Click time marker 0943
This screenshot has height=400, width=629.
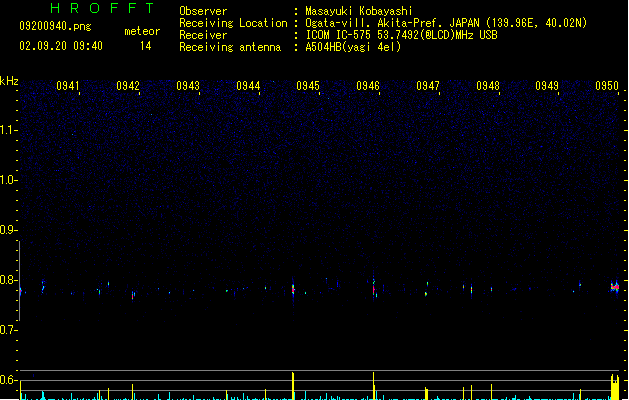188,86
